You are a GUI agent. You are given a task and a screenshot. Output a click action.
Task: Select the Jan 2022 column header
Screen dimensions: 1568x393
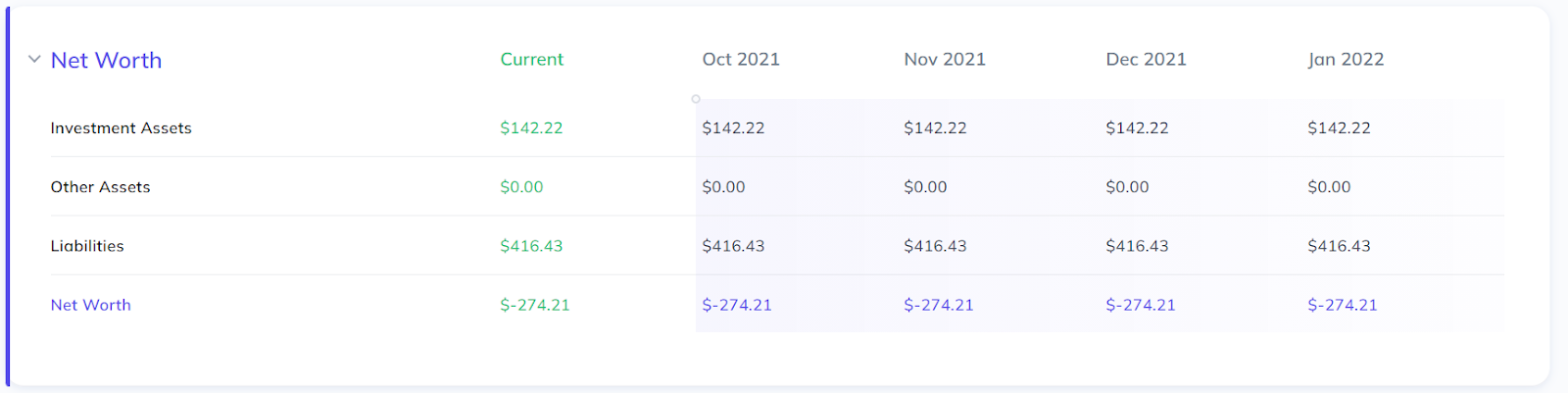pos(1346,60)
